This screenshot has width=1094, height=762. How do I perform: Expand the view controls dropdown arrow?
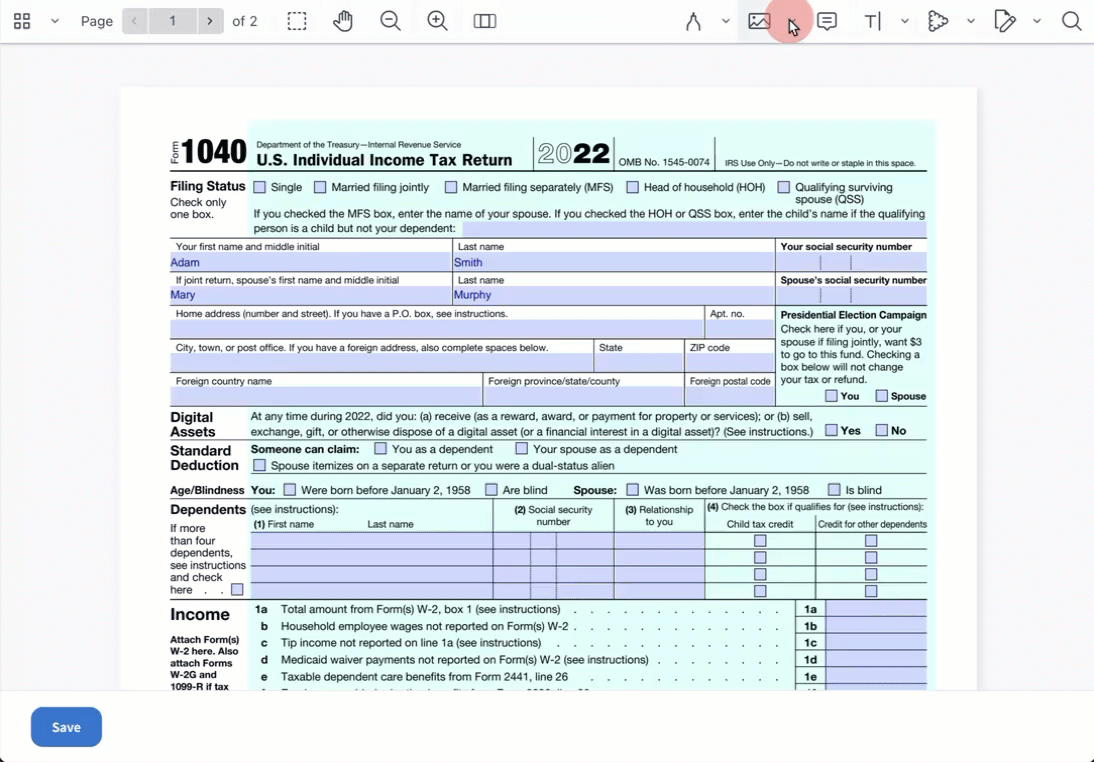coord(55,21)
